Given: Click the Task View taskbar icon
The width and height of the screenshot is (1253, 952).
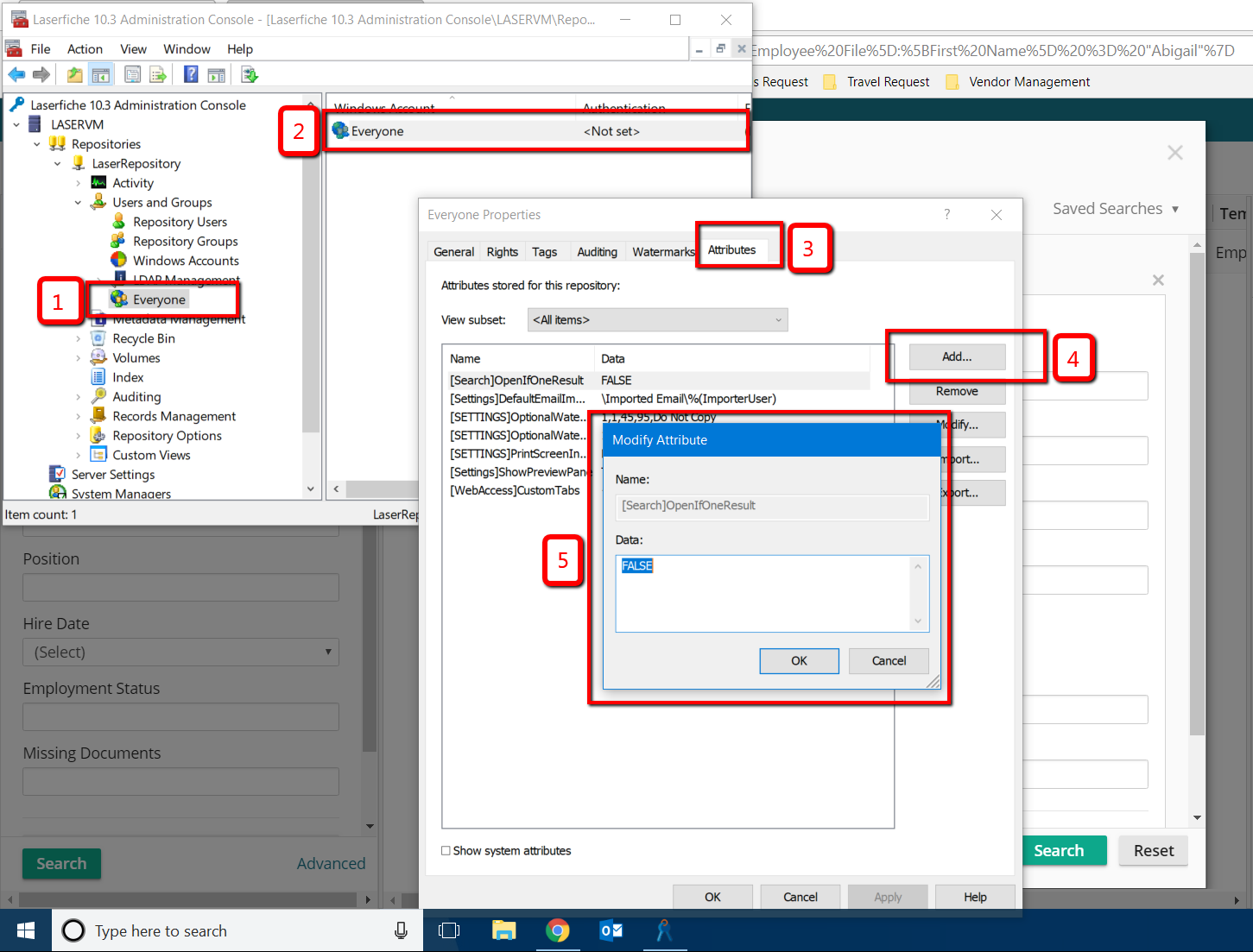Looking at the screenshot, I should [x=449, y=930].
